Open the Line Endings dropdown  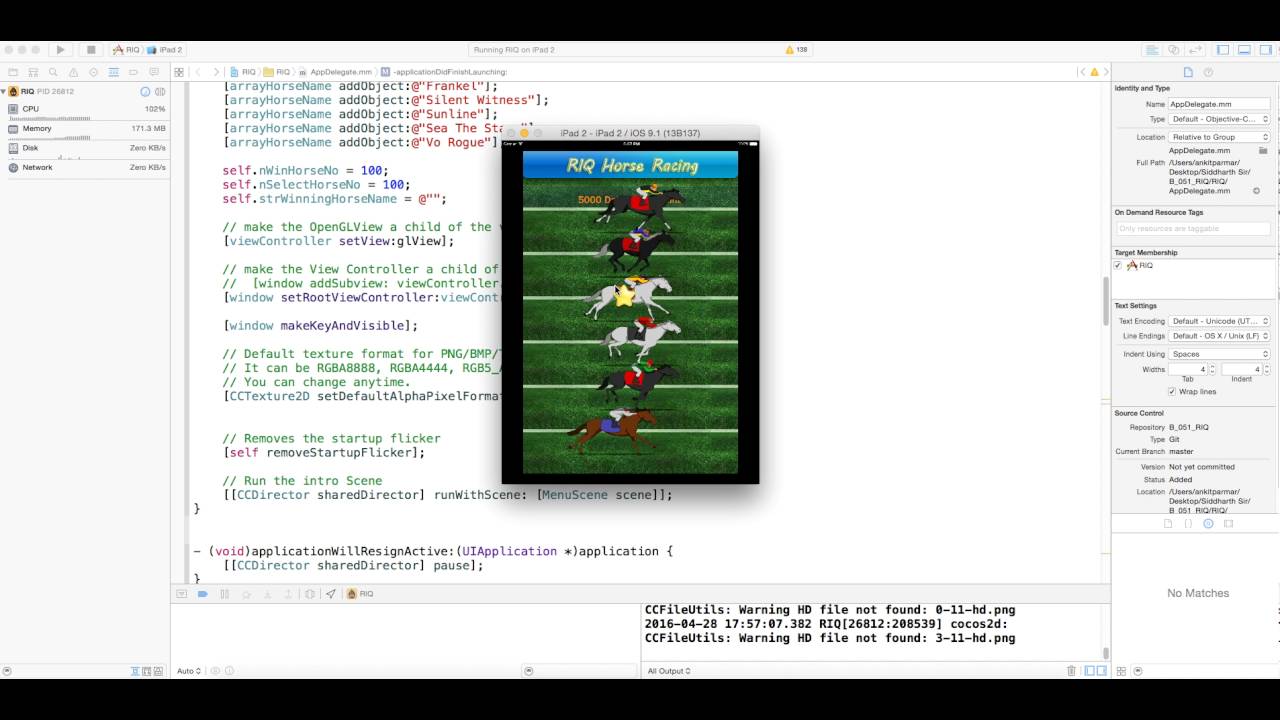click(1219, 336)
